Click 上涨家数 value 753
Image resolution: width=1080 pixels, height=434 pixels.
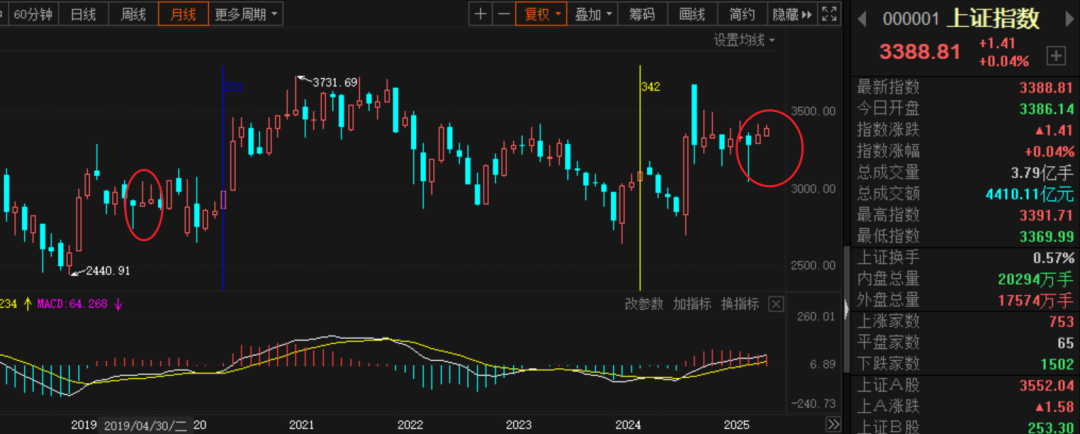1061,322
